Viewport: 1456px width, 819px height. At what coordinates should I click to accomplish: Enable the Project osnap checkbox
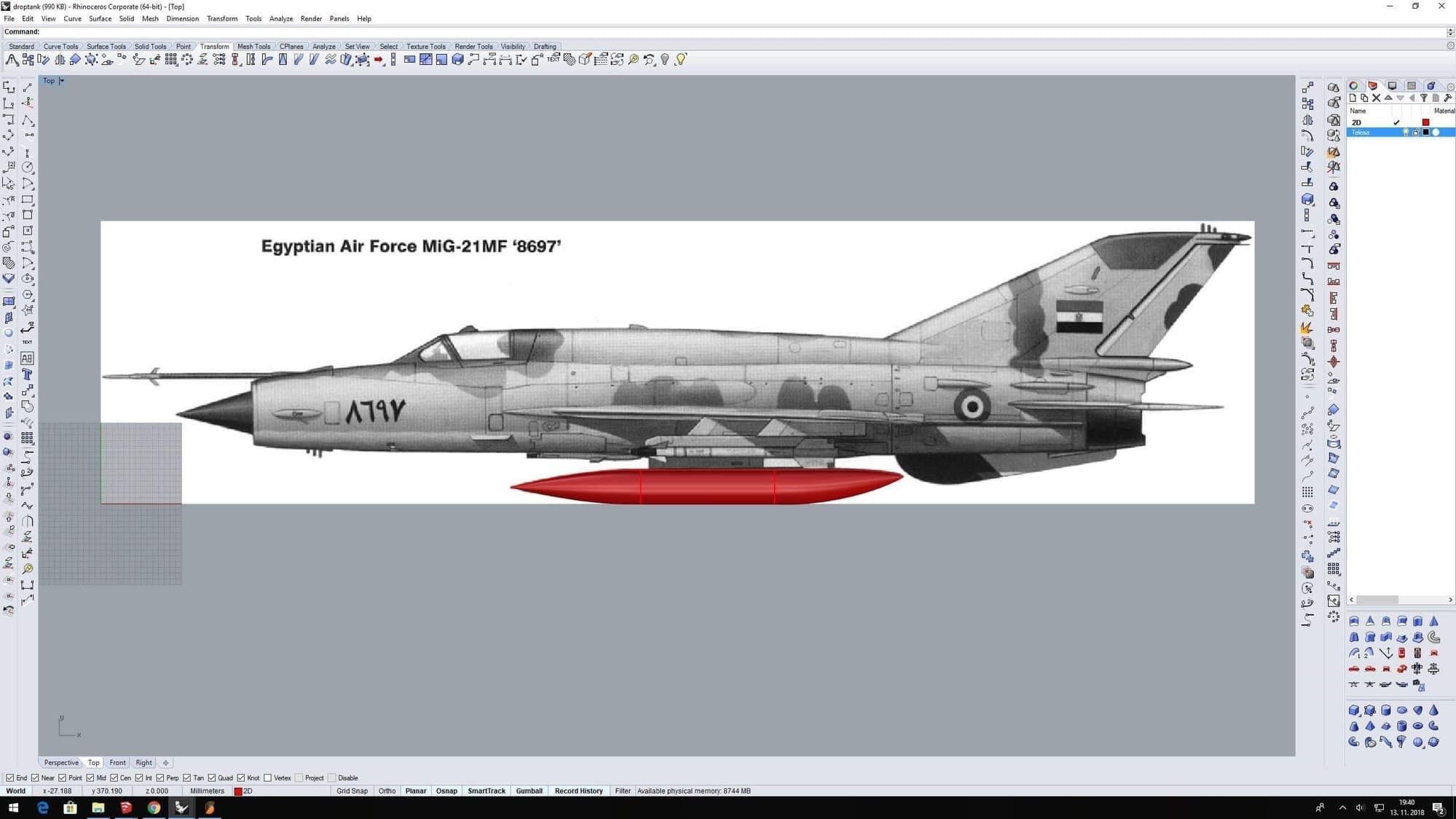pyautogui.click(x=299, y=778)
